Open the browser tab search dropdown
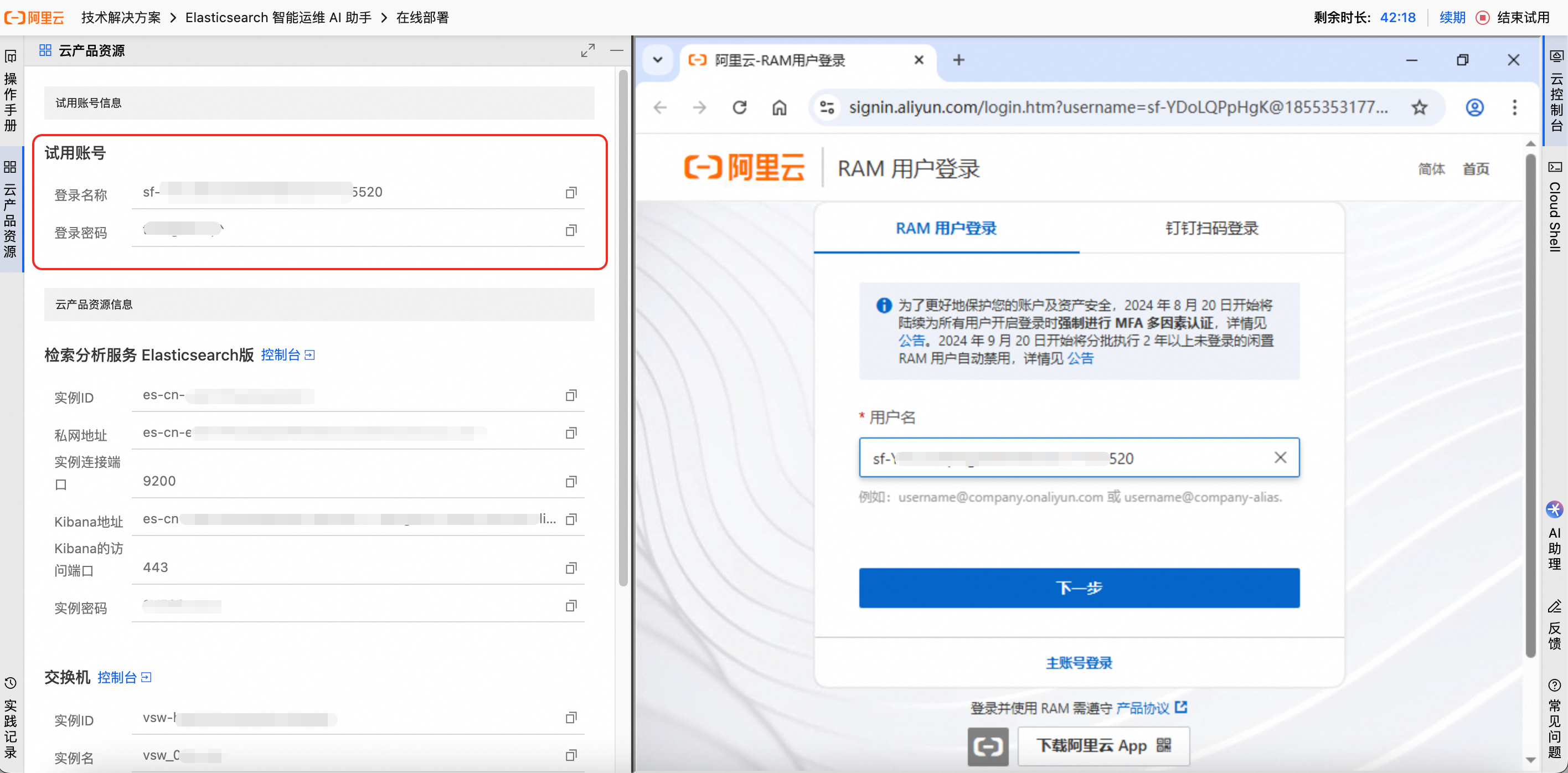The width and height of the screenshot is (1568, 773). click(x=657, y=60)
